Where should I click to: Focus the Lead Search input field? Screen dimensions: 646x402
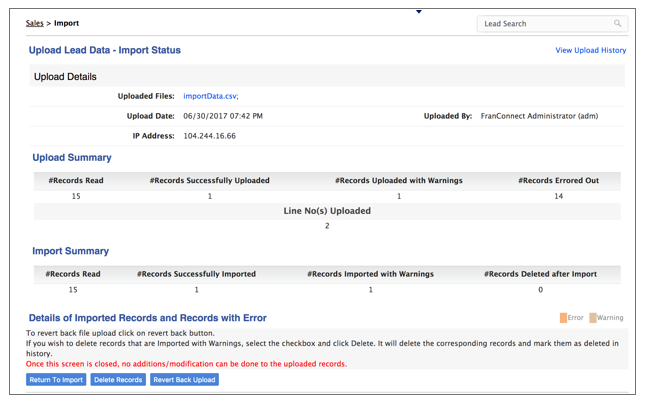click(552, 23)
